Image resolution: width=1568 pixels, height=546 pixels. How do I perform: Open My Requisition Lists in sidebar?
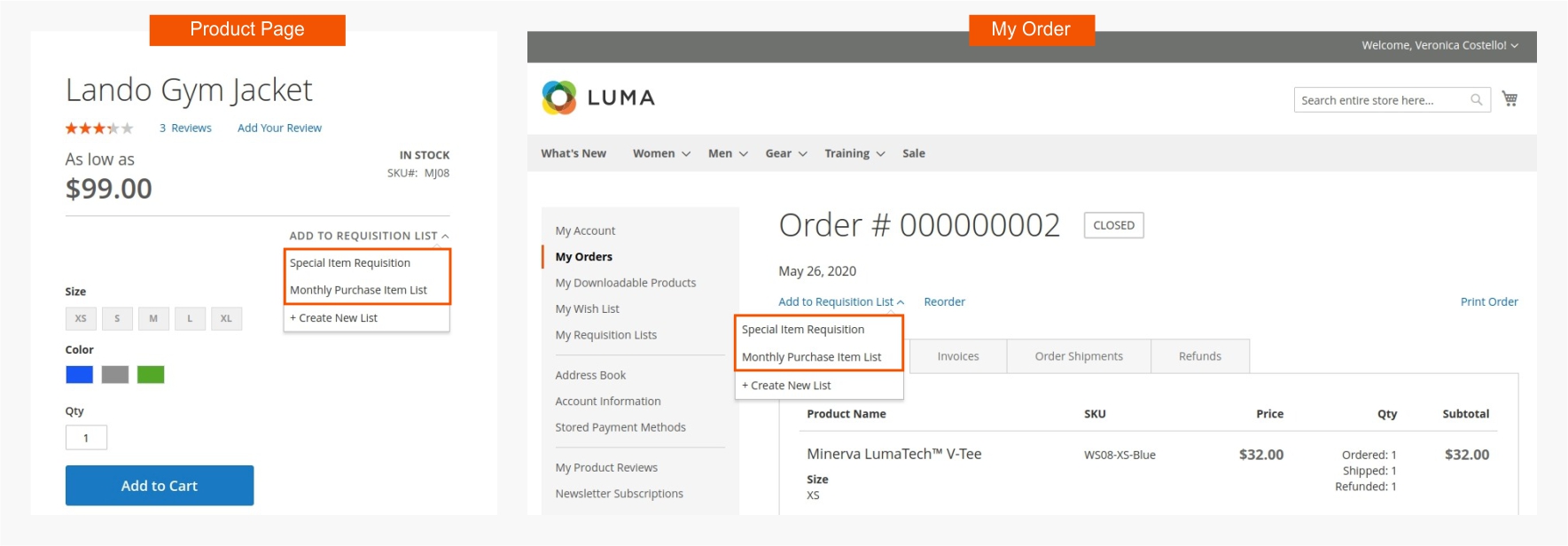click(x=605, y=335)
